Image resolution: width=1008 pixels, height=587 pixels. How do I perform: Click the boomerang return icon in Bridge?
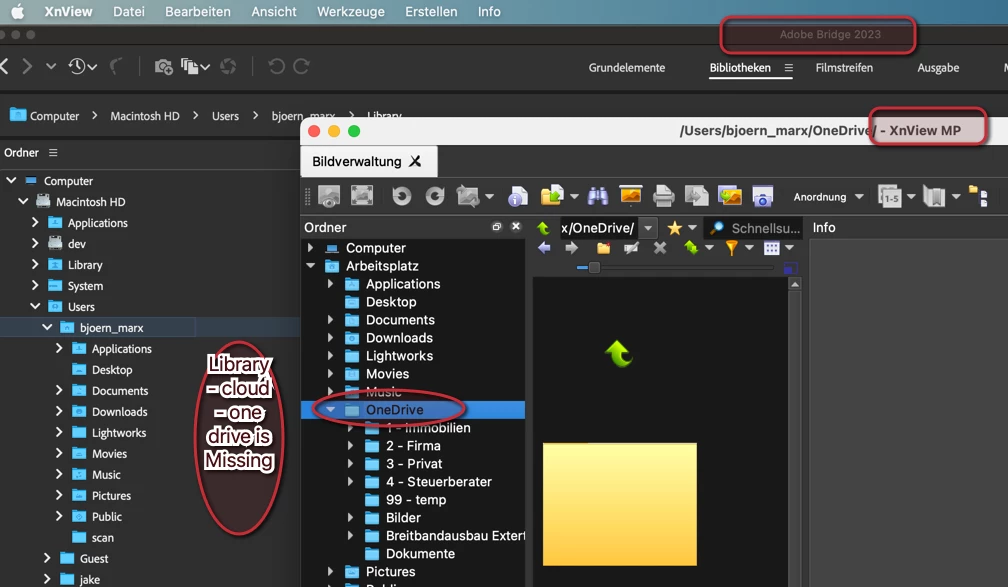116,66
